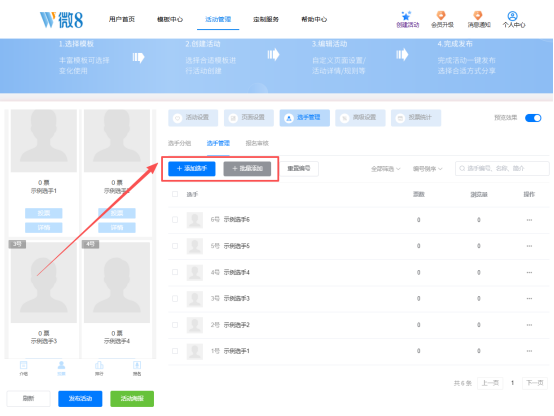The width and height of the screenshot is (554, 416).
Task: Go to previous page with 上一页
Action: coord(490,383)
